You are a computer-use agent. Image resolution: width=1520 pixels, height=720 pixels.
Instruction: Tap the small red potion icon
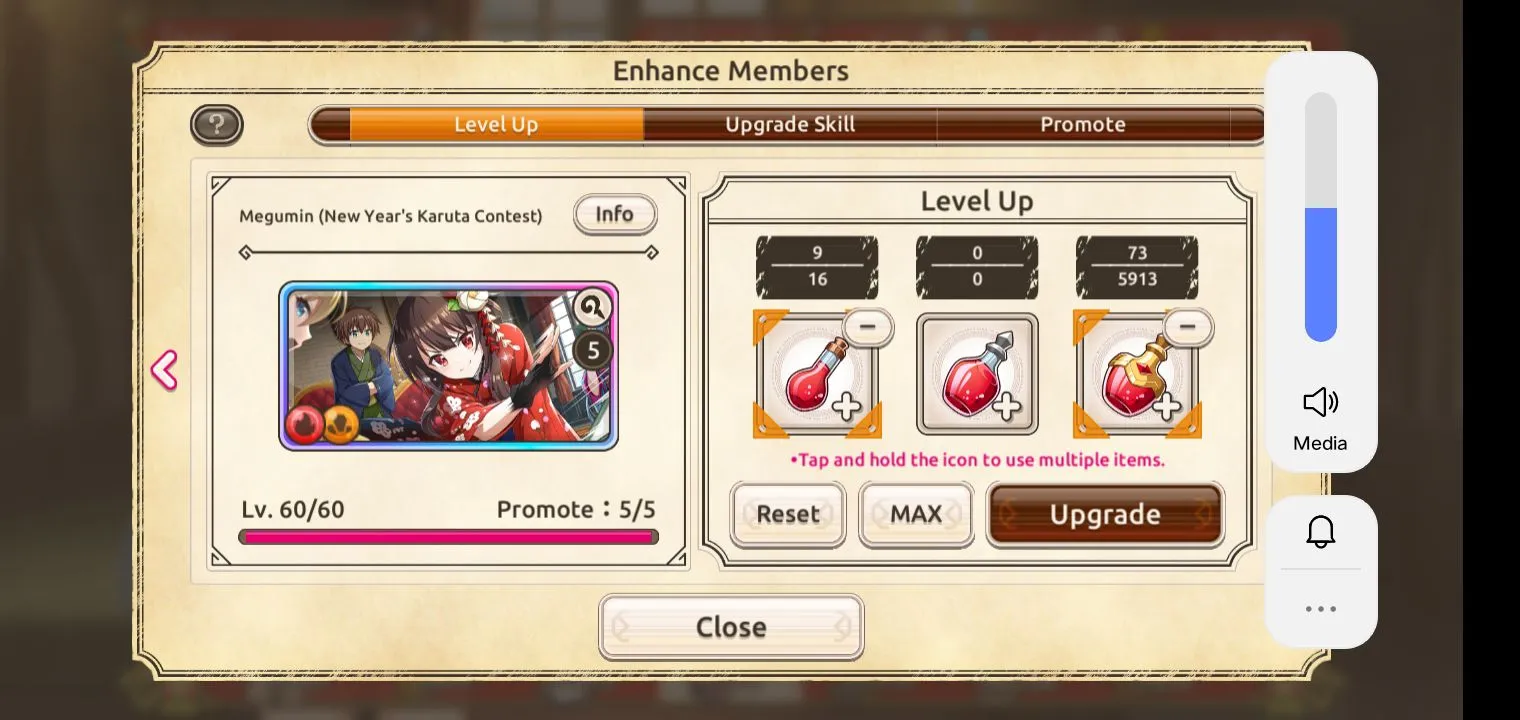click(817, 374)
